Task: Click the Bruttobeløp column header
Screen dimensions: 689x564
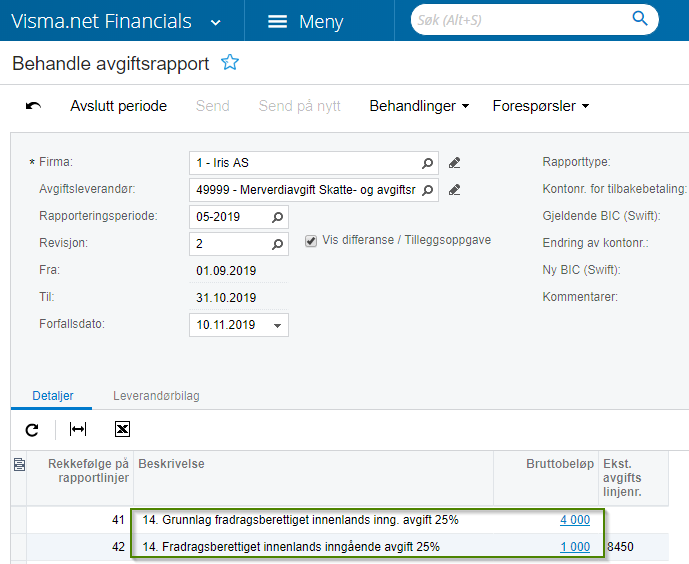Action: coord(546,478)
